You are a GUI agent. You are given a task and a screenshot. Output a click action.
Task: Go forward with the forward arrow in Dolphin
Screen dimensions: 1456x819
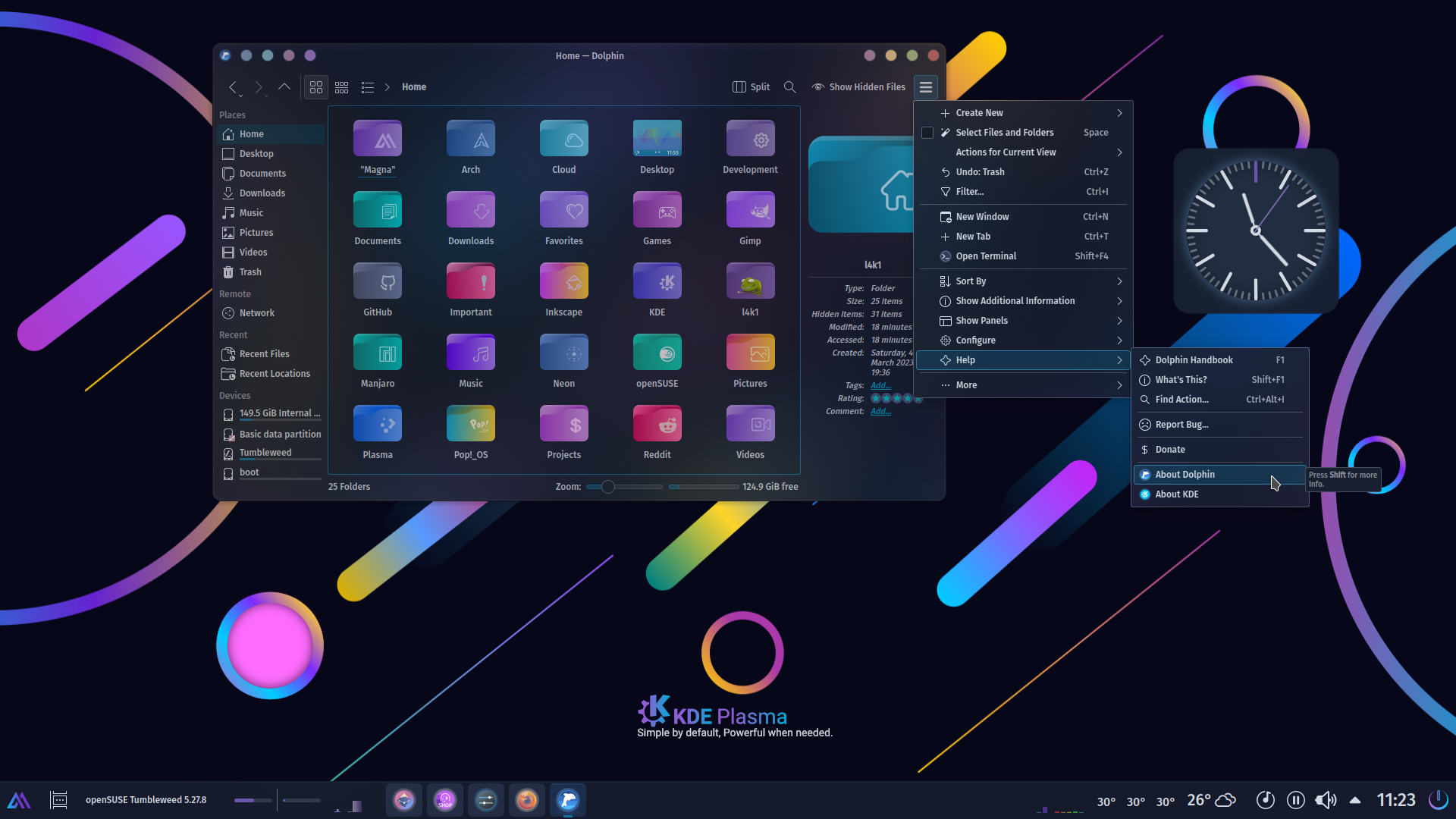click(259, 87)
